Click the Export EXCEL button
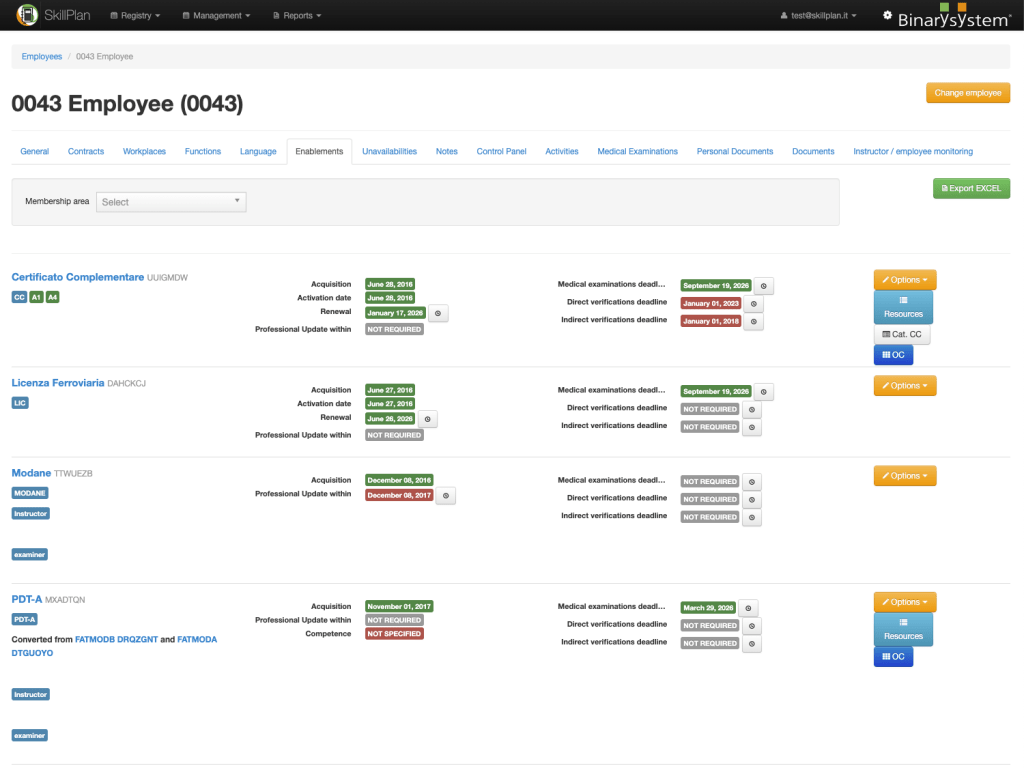 click(x=971, y=188)
